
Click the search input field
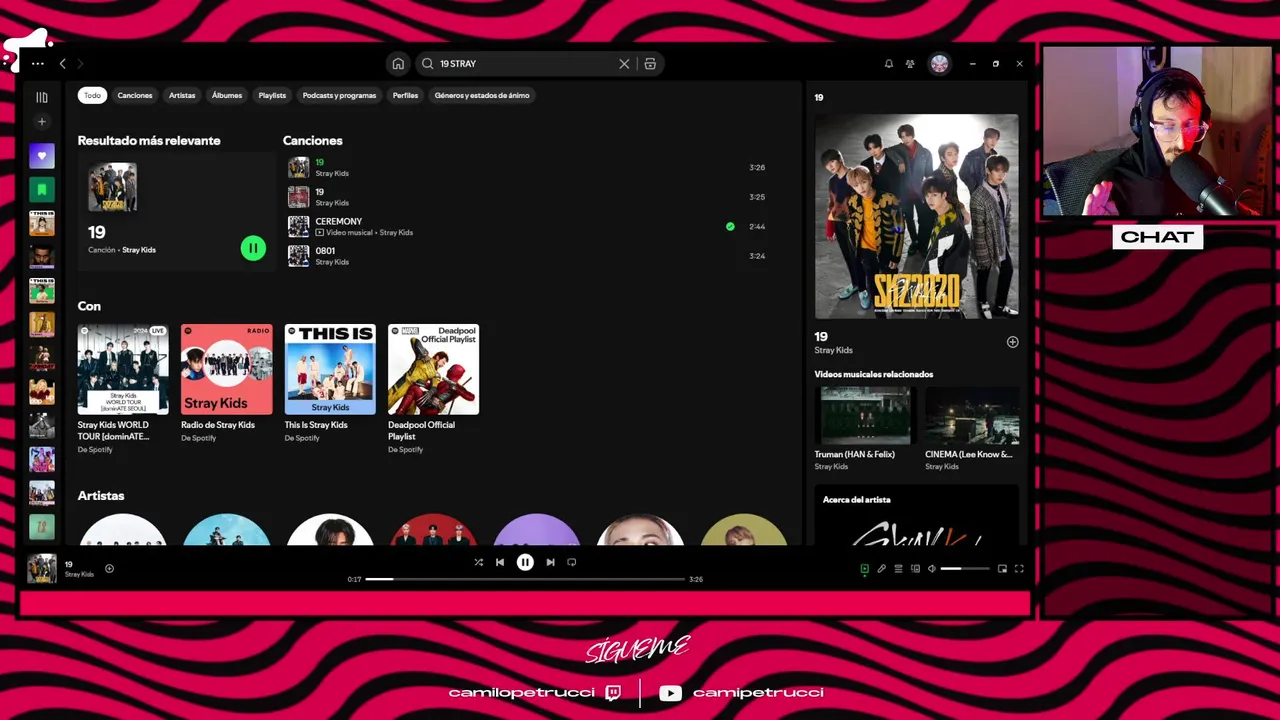click(x=525, y=63)
